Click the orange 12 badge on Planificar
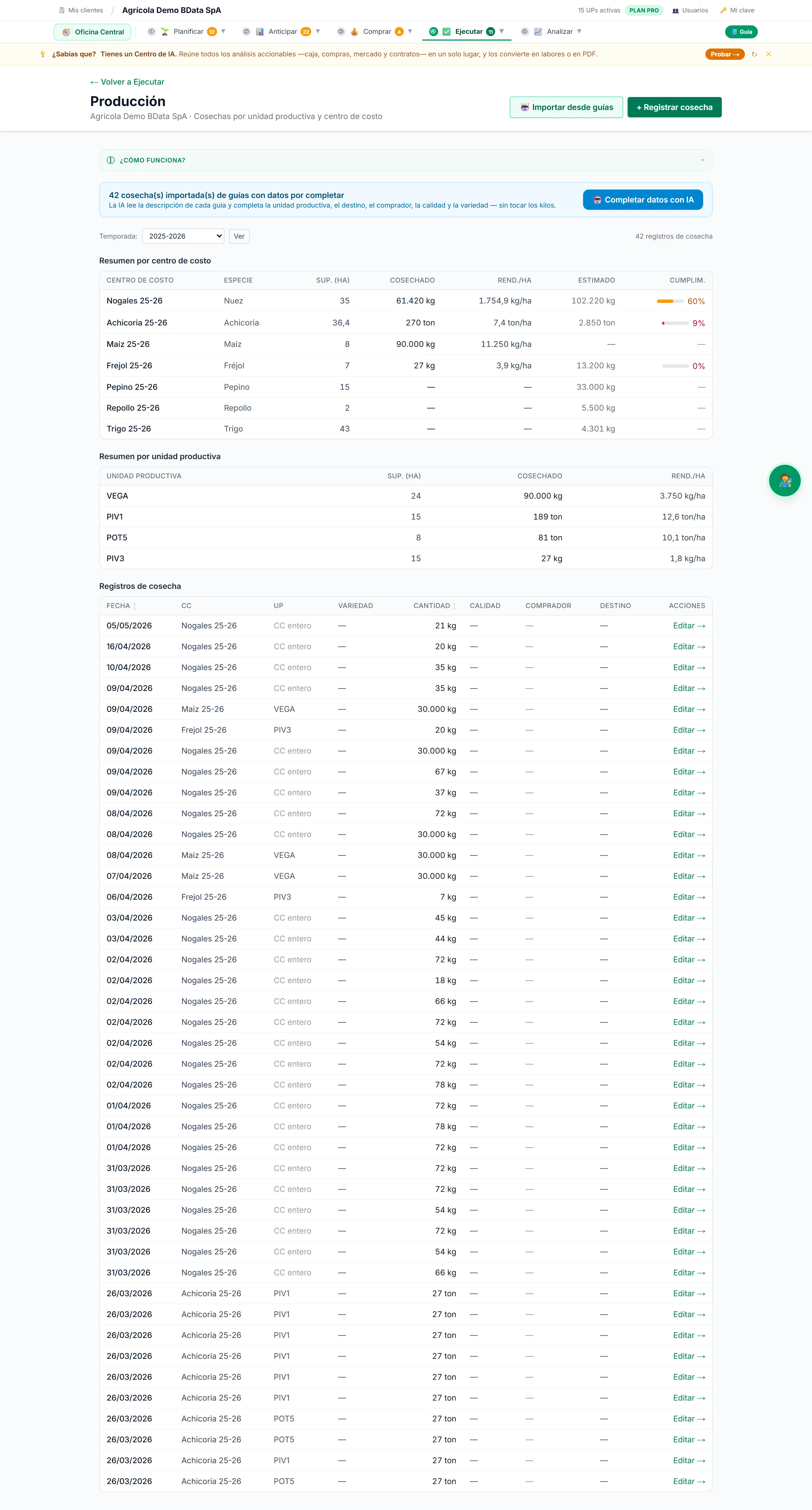This screenshot has height=1510, width=812. click(212, 32)
